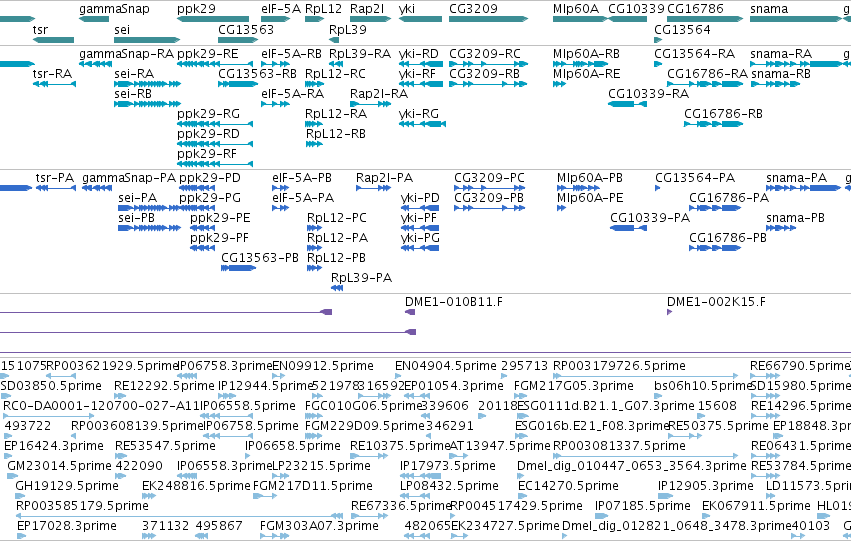Click protein tsr-PA
The height and width of the screenshot is (541, 851).
pyautogui.click(x=55, y=179)
